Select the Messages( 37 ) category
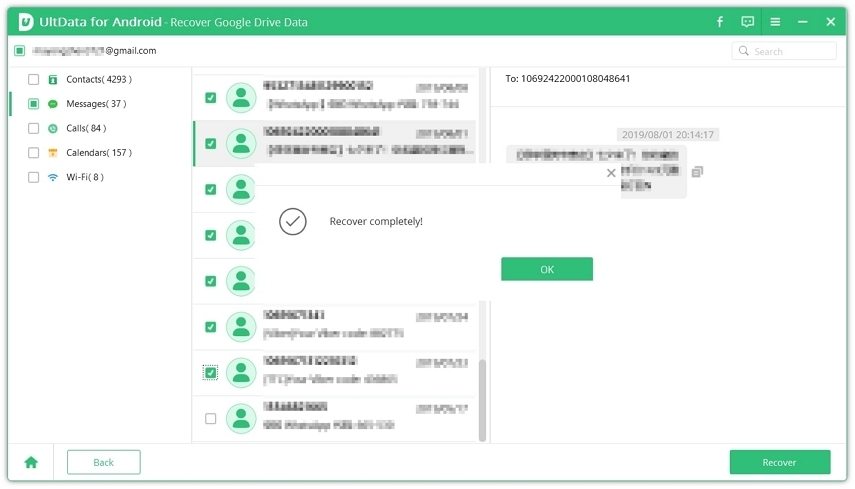This screenshot has width=855, height=489. 96,104
